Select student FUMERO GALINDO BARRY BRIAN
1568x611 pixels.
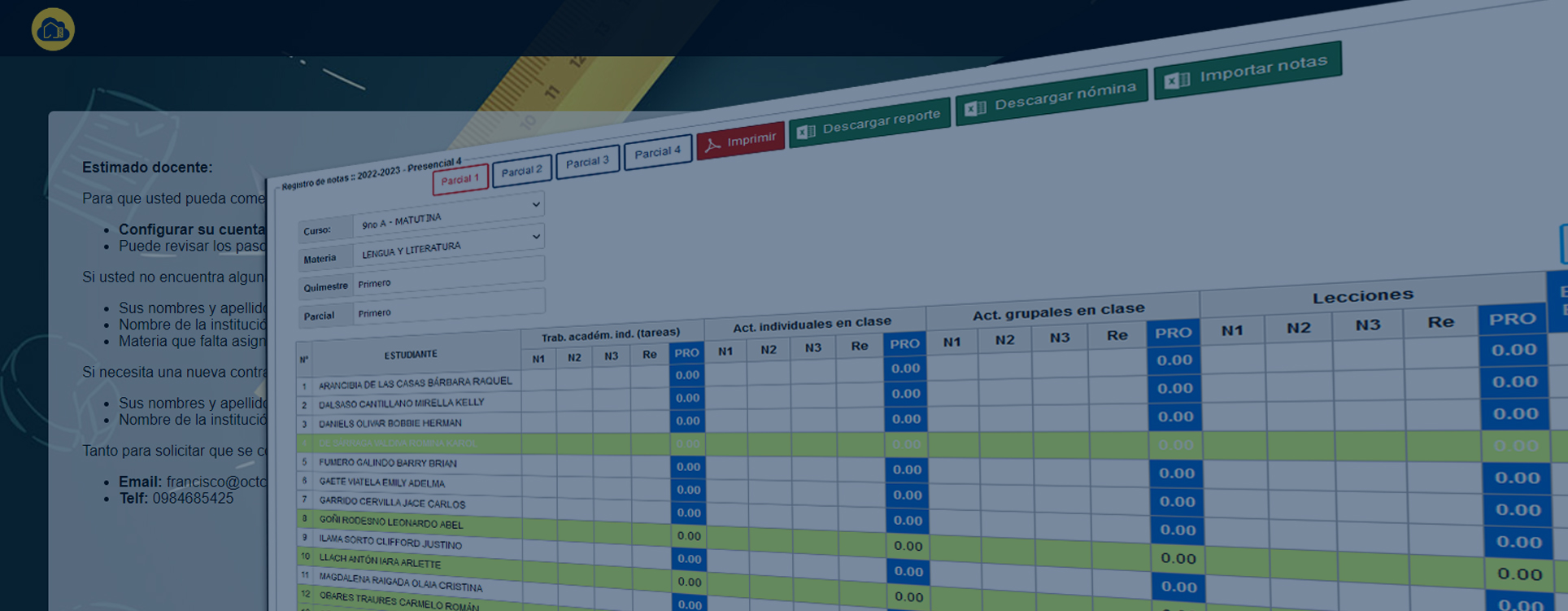[387, 462]
